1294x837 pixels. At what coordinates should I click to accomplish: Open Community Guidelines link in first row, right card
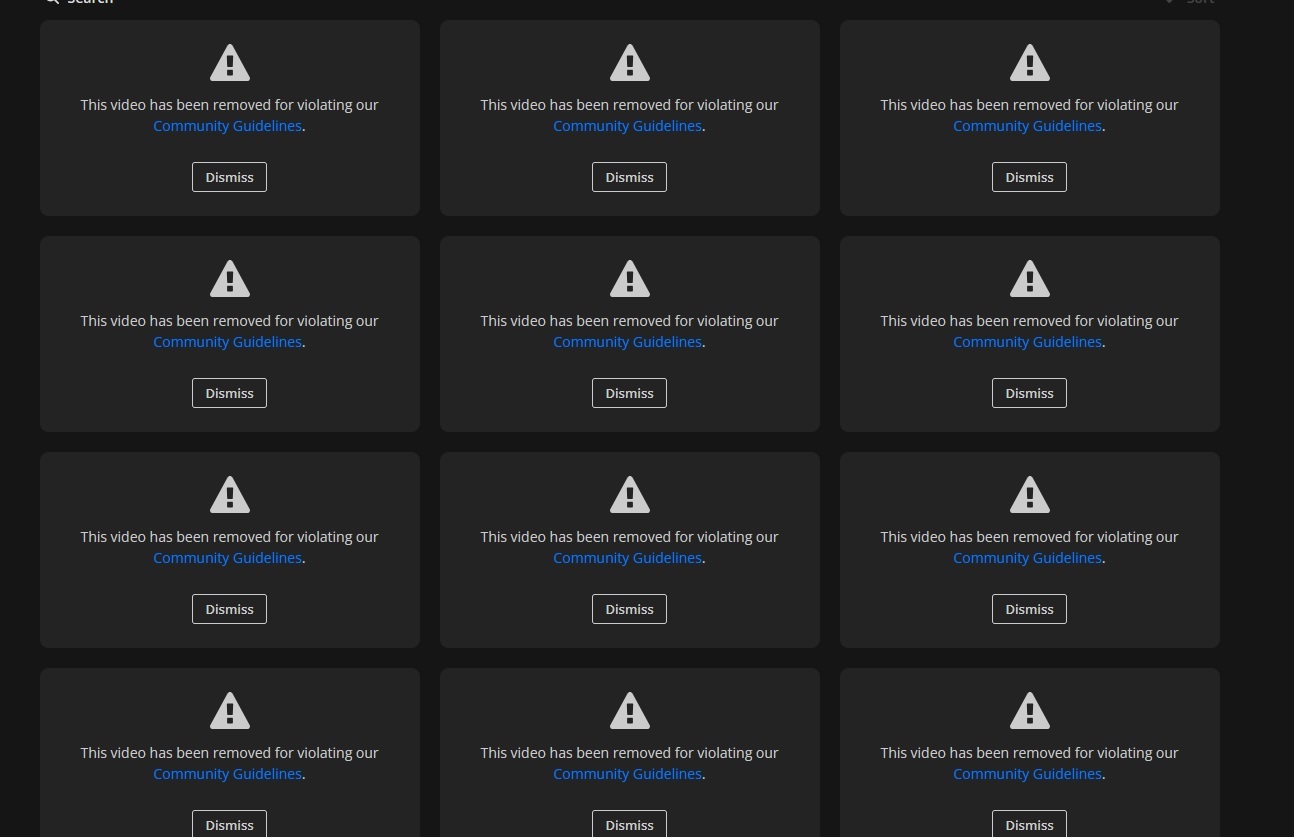click(1027, 126)
